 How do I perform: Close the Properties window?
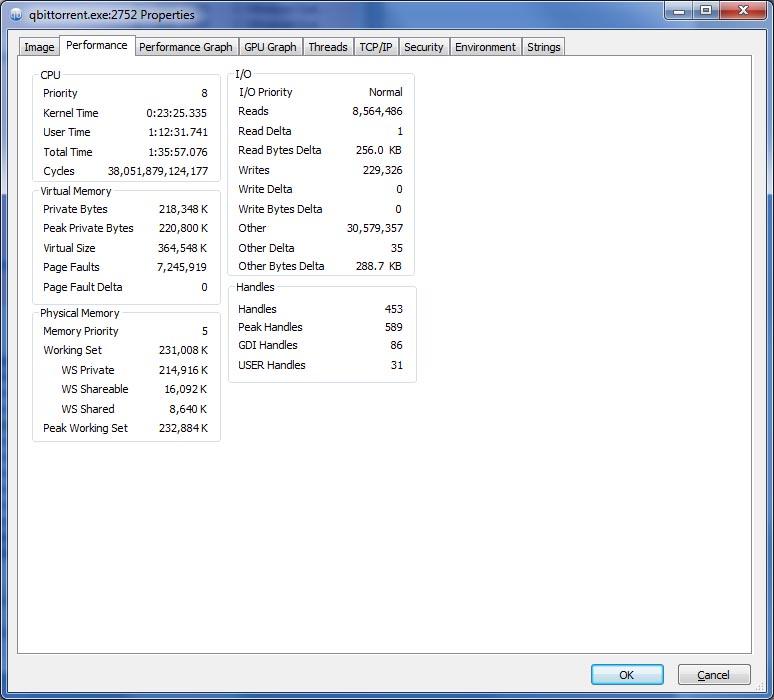pos(743,10)
